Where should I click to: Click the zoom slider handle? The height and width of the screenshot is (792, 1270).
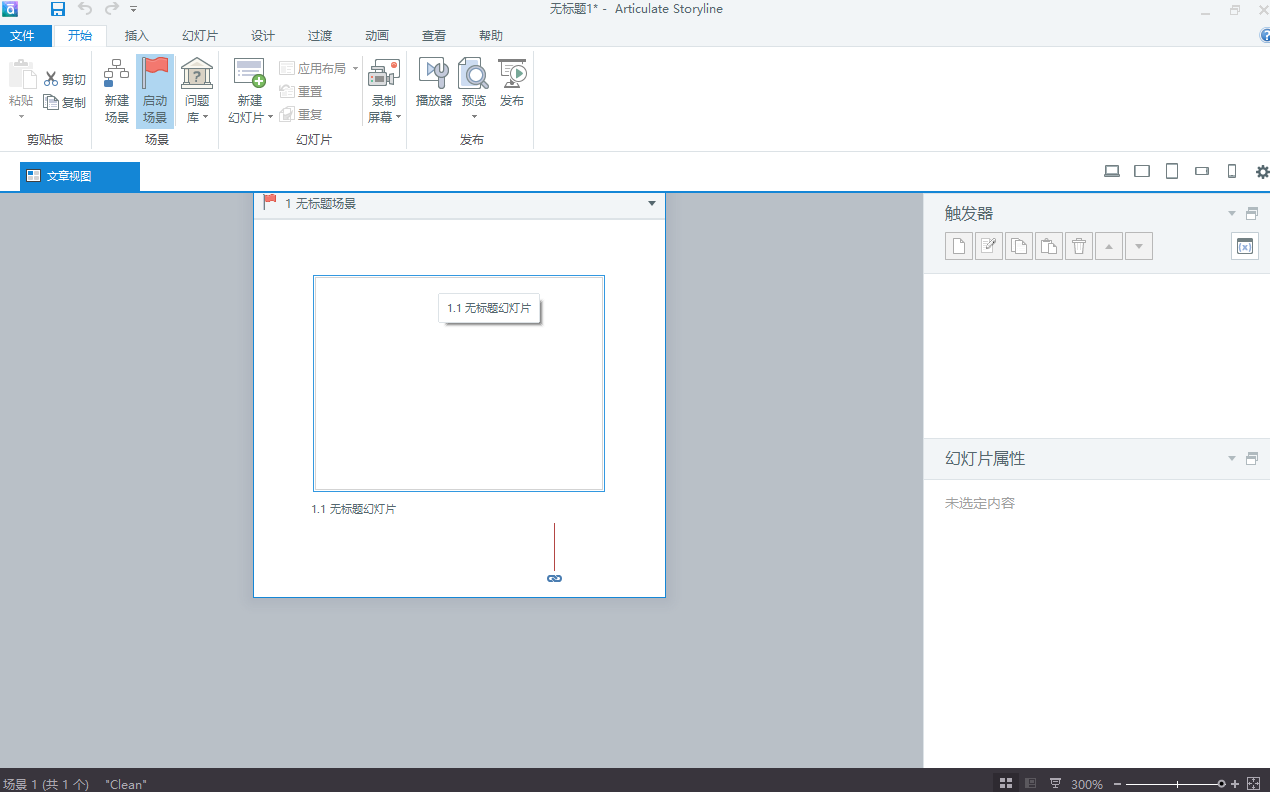pos(1221,784)
